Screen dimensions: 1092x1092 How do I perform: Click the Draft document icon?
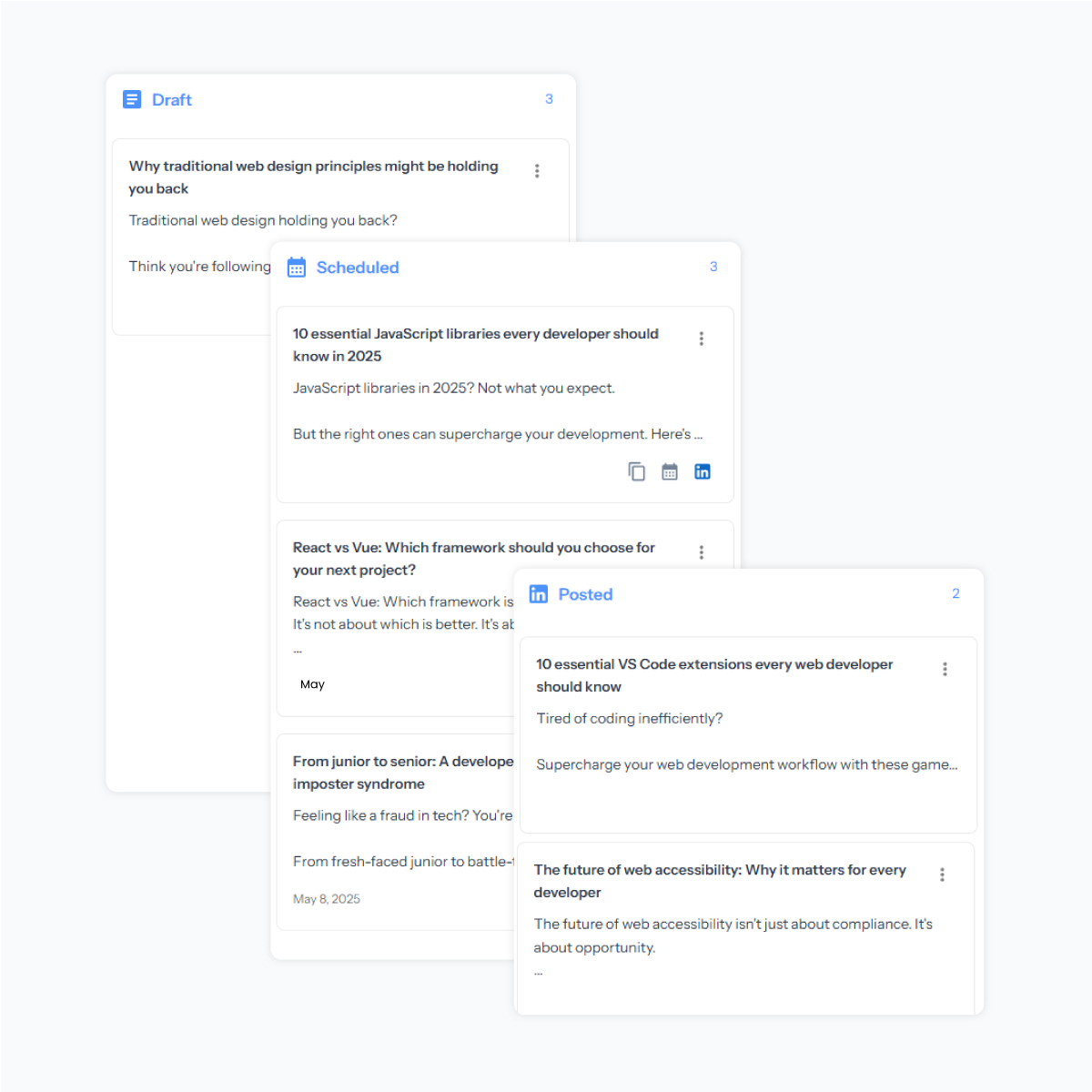tap(132, 99)
